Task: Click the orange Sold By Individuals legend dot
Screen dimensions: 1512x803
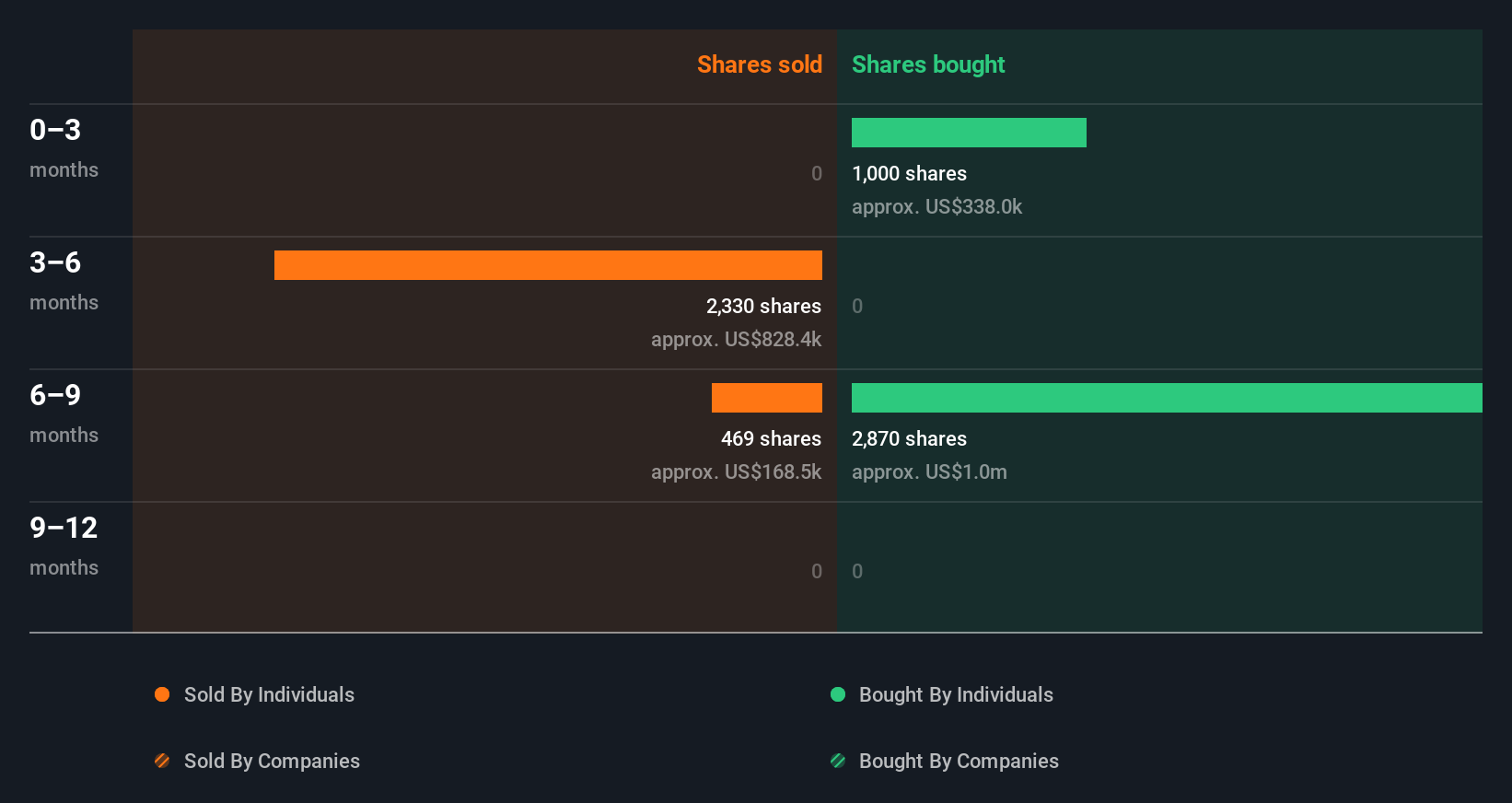Action: point(162,694)
